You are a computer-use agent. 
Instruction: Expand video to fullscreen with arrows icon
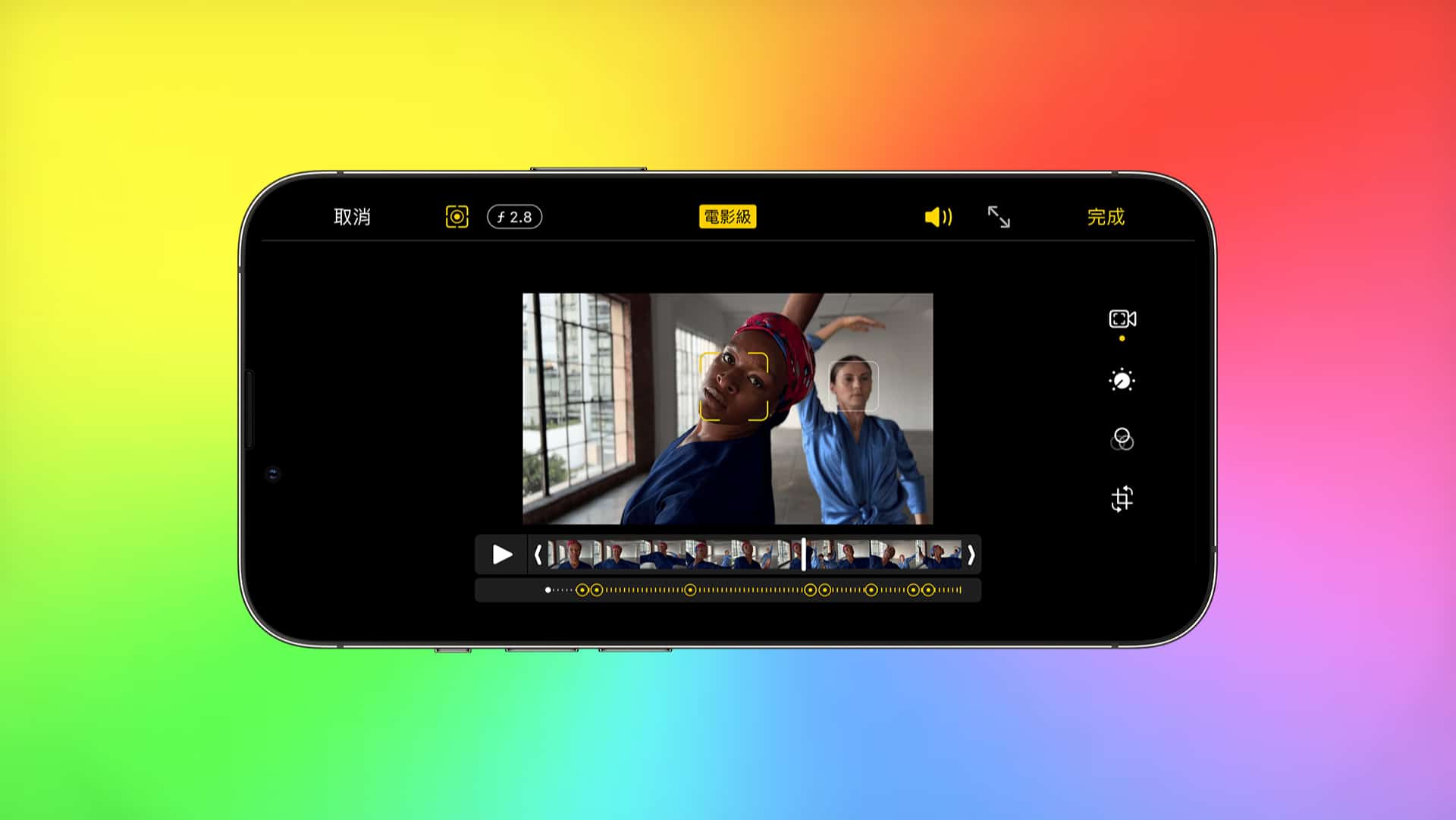pos(999,217)
